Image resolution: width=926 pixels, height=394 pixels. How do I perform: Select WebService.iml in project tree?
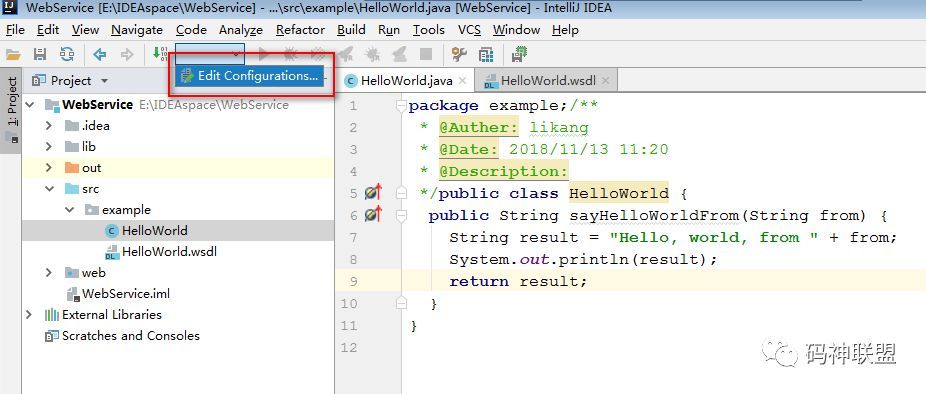coord(126,294)
